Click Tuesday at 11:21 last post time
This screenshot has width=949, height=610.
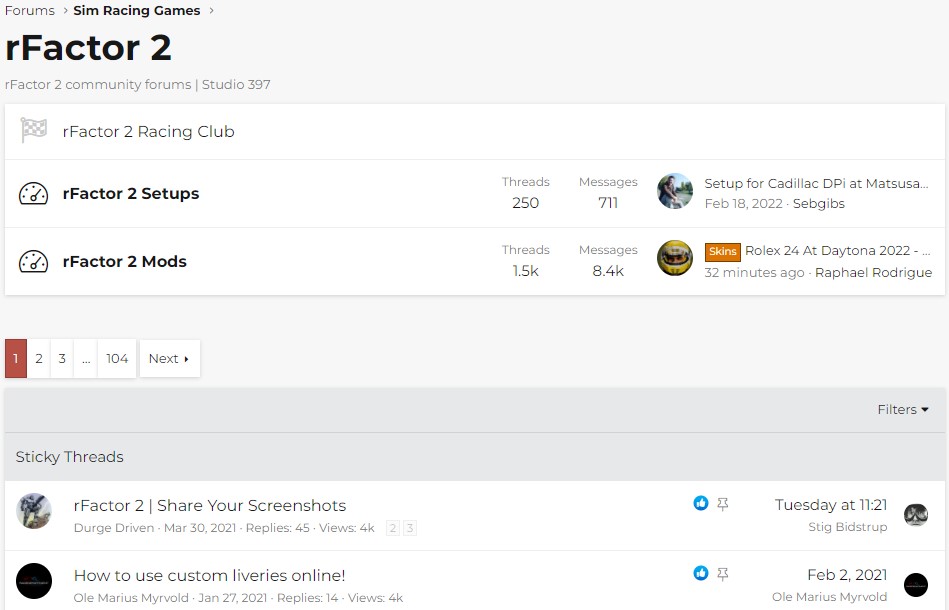(831, 505)
